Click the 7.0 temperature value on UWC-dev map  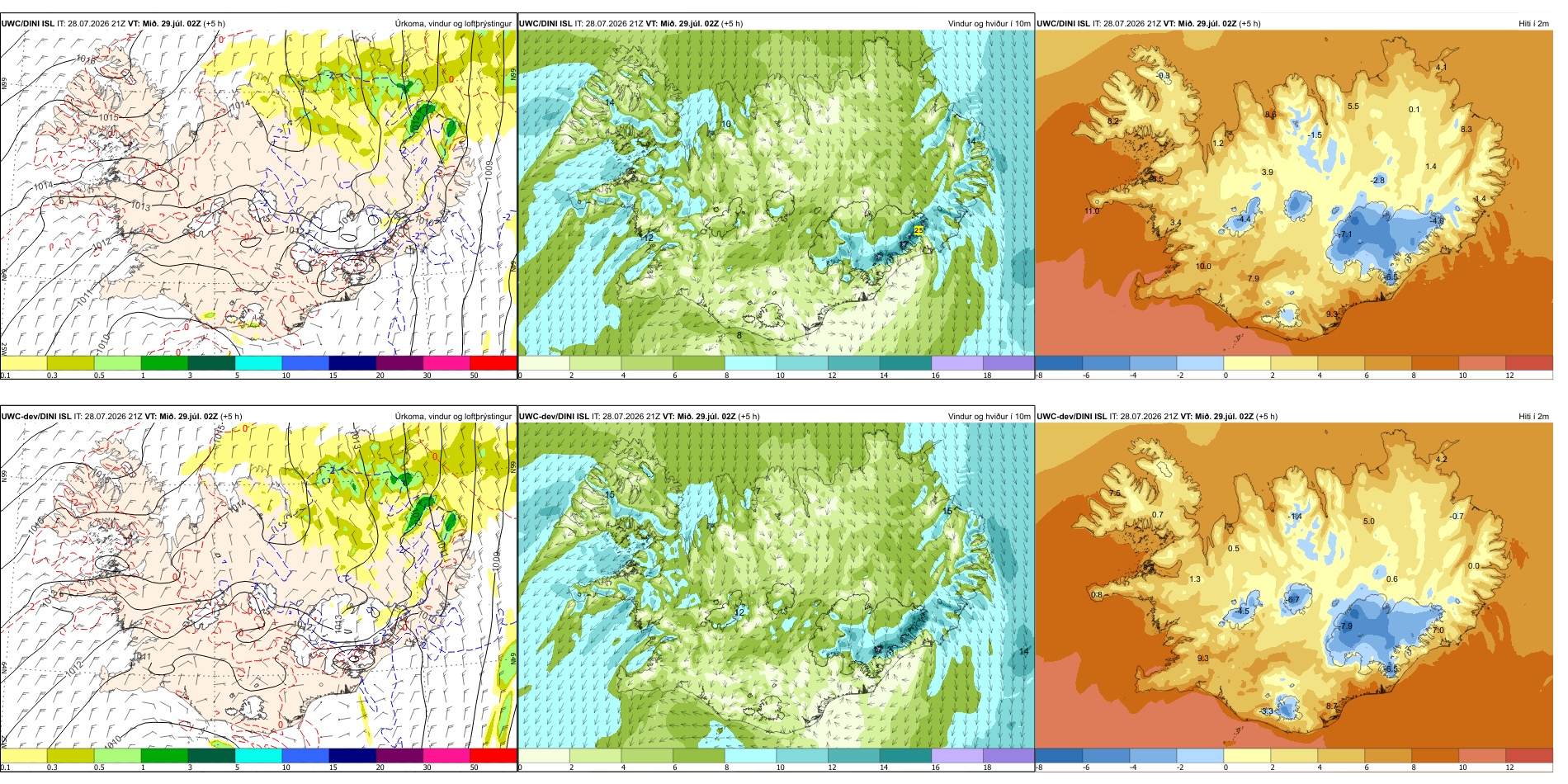coord(1438,631)
